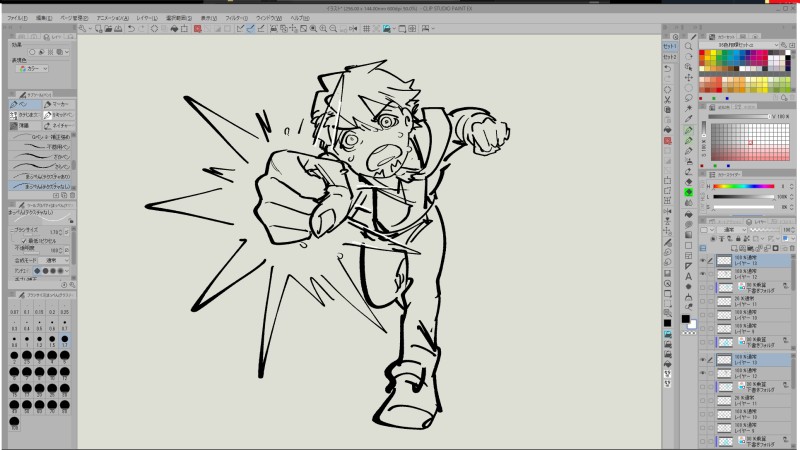Open the ファイル menu

17,18
